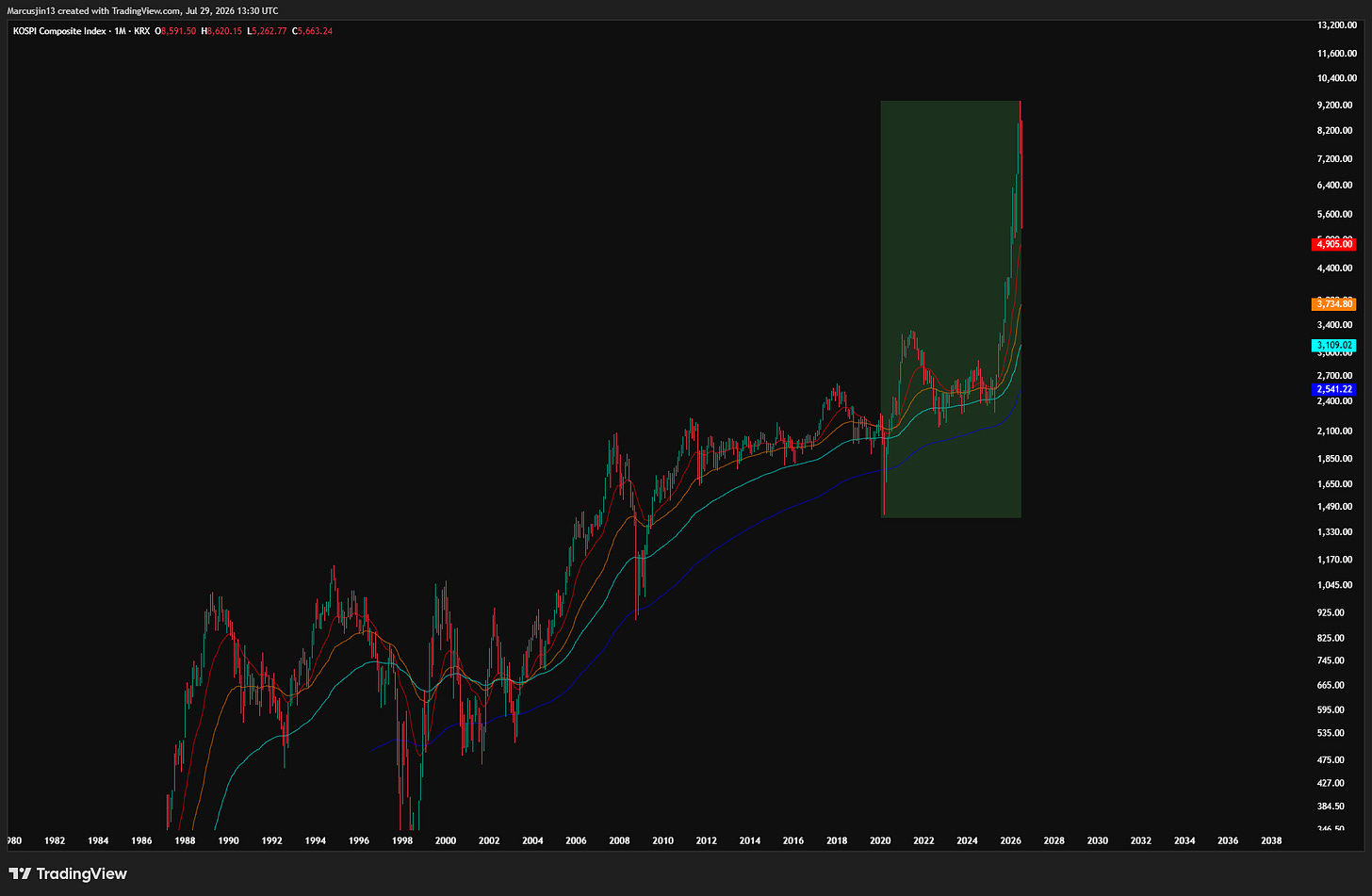This screenshot has height=896, width=1372.
Task: Click the 13,200.00 price axis label
Action: coord(1336,26)
